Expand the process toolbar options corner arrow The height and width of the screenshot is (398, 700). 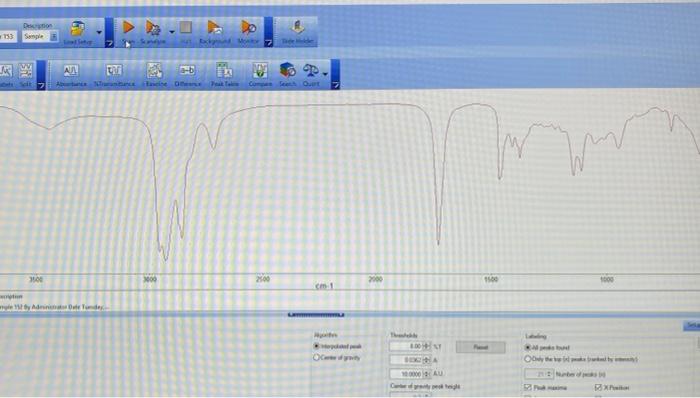point(335,85)
